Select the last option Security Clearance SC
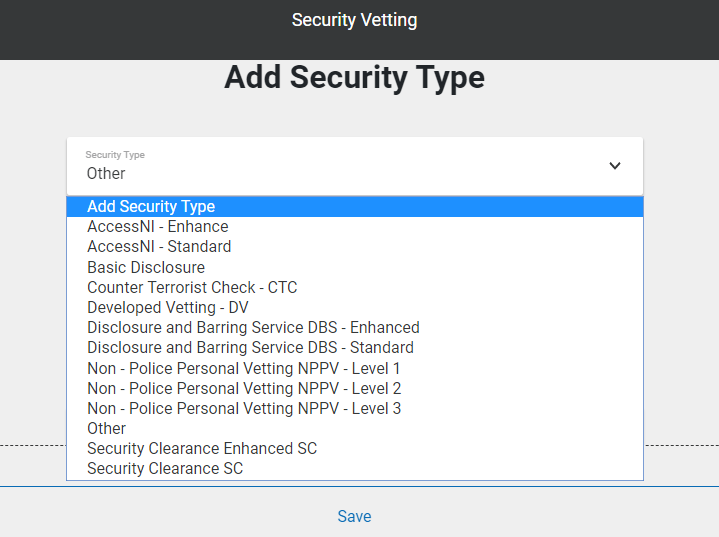 pos(165,469)
